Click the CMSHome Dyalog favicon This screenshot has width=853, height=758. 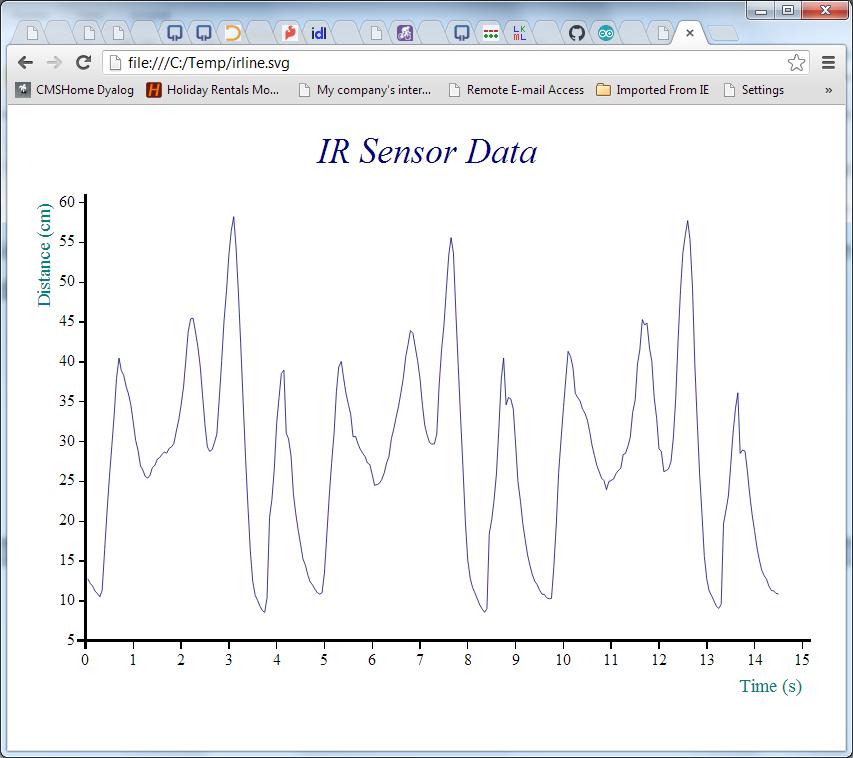click(23, 89)
